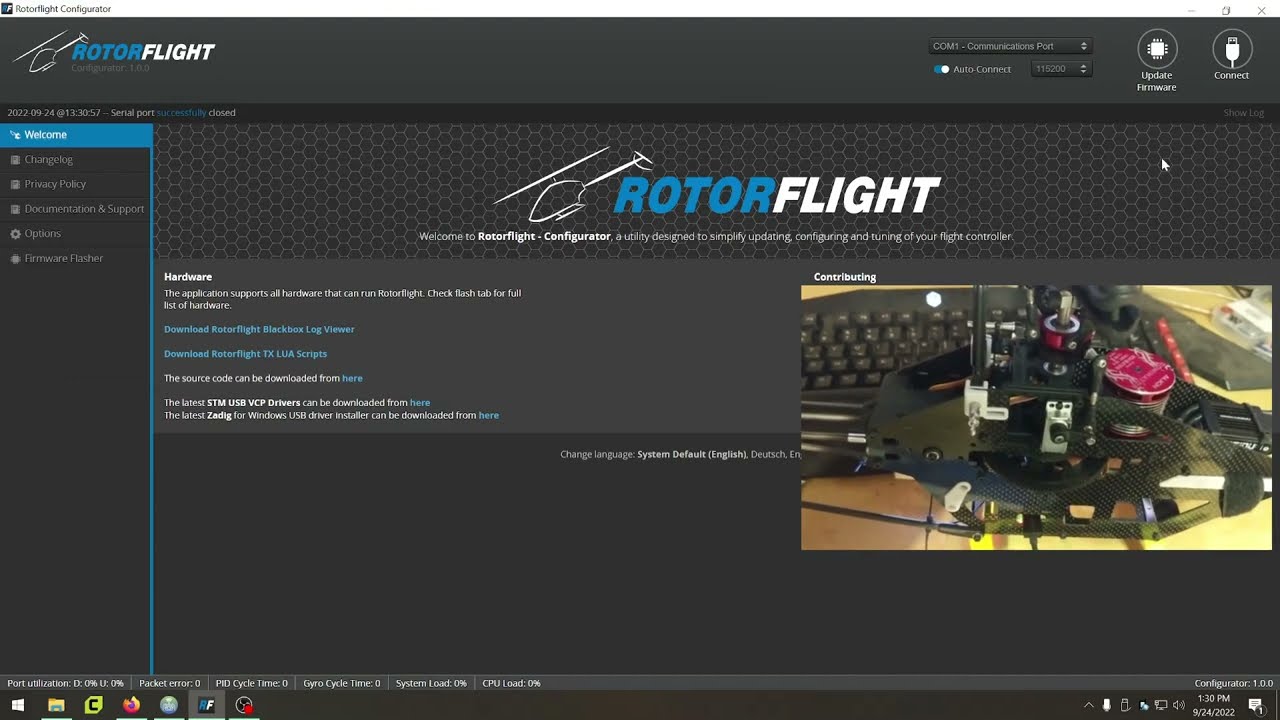Open the Windows Start menu
The width and height of the screenshot is (1280, 720).
(18, 705)
